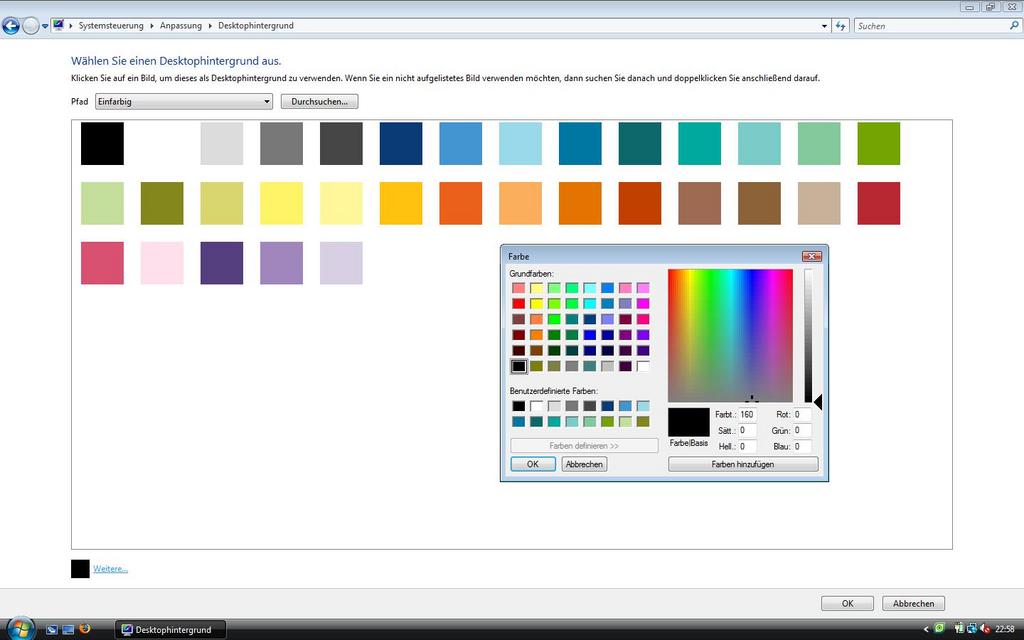Select cyan in Grundfarben grid
The width and height of the screenshot is (1024, 640).
point(590,304)
